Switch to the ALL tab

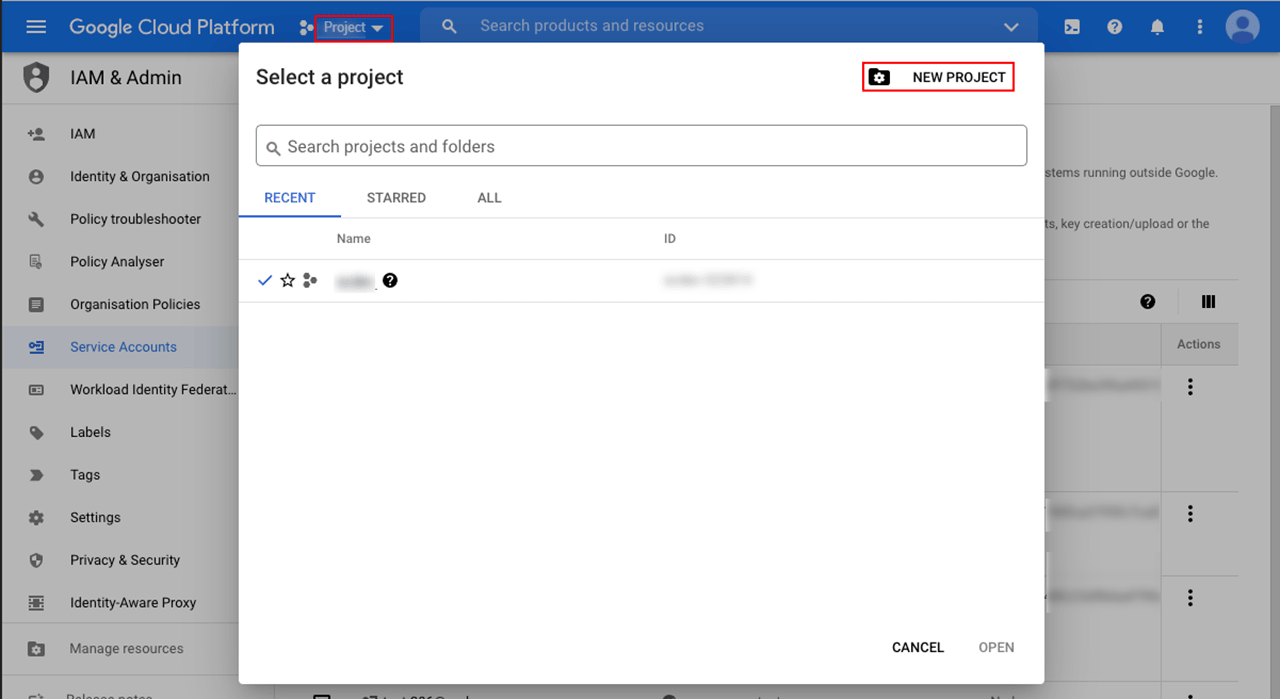tap(489, 198)
